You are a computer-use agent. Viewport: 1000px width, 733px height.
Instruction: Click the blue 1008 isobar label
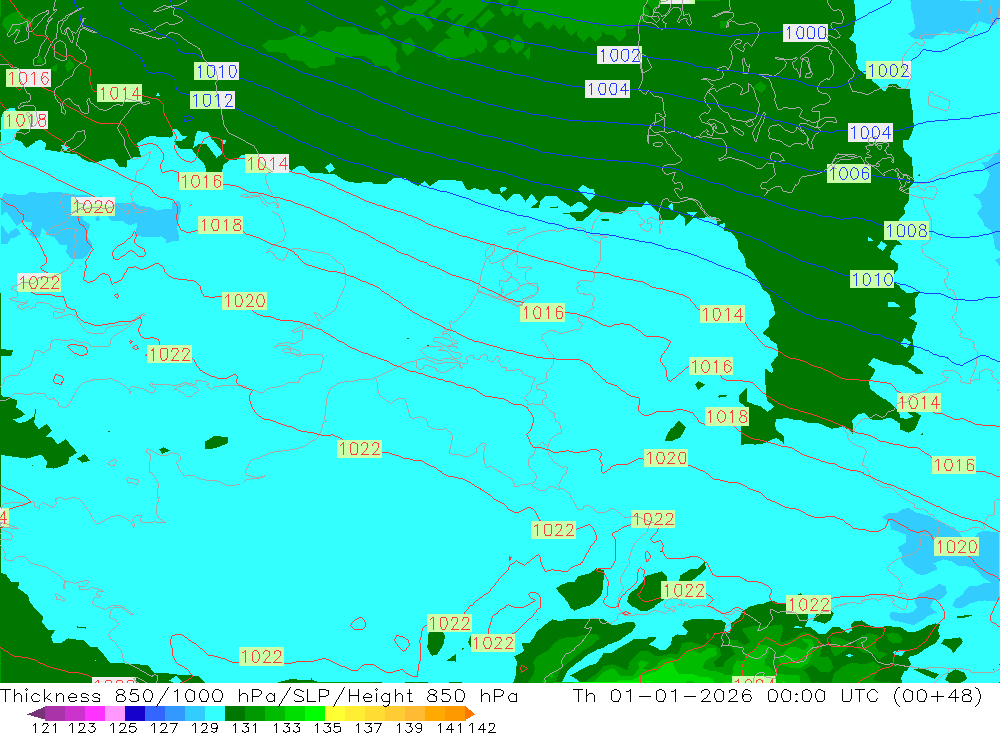click(906, 230)
